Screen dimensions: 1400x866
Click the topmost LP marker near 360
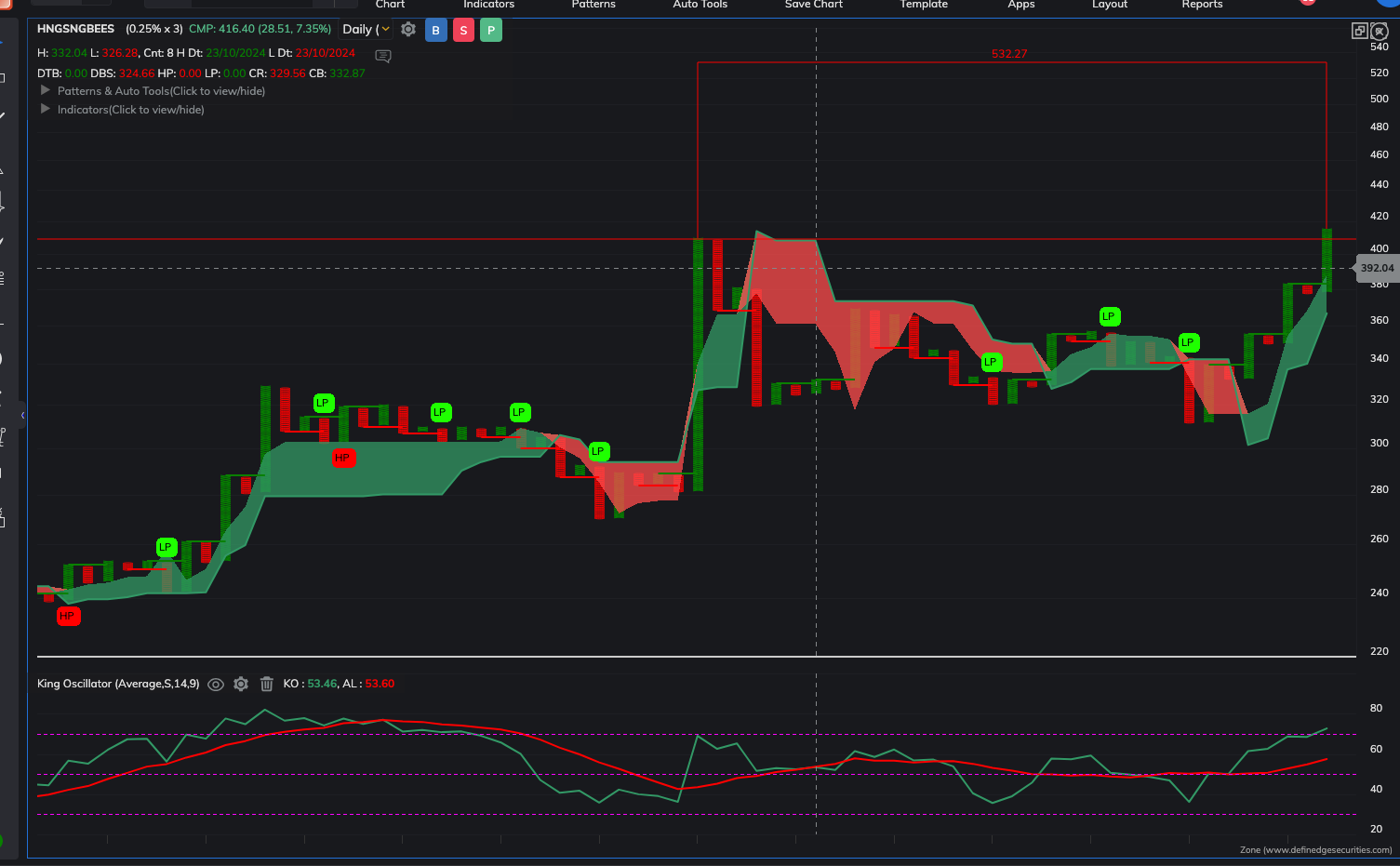point(1109,316)
